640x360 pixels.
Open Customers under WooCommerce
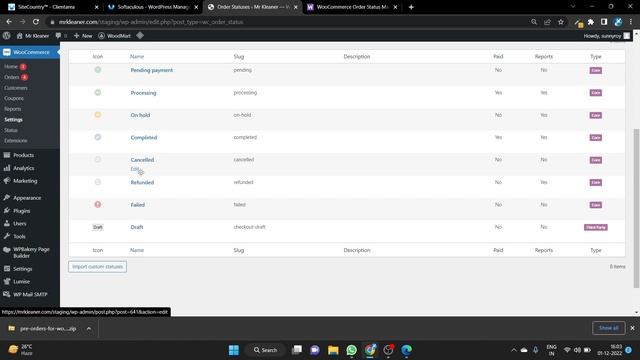coord(16,88)
